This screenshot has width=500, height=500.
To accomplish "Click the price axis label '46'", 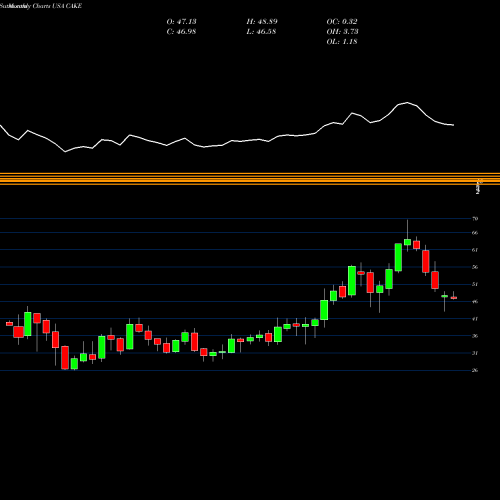I will coord(475,302).
